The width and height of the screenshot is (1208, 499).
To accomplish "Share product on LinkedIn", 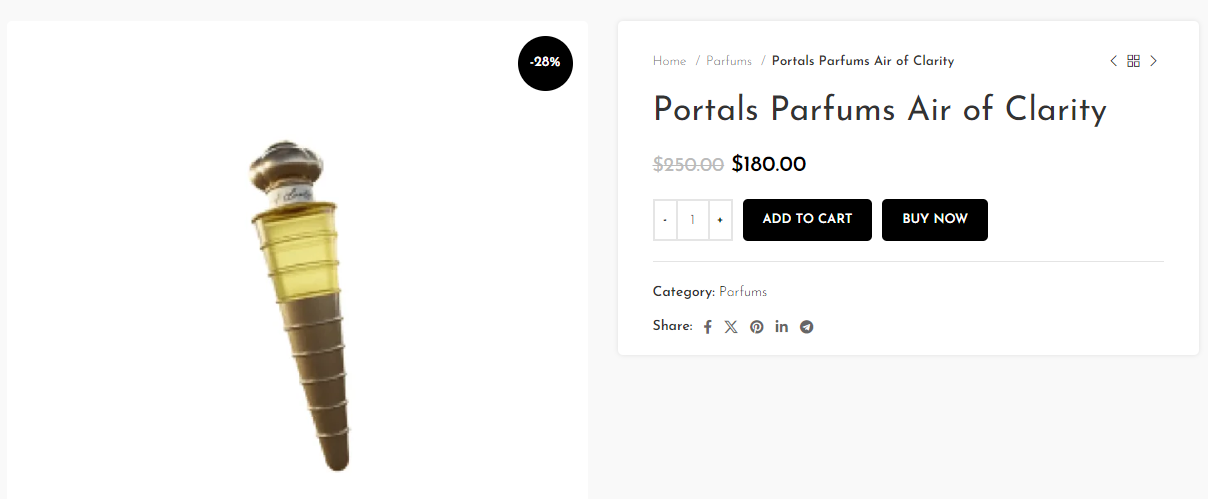I will [x=781, y=327].
